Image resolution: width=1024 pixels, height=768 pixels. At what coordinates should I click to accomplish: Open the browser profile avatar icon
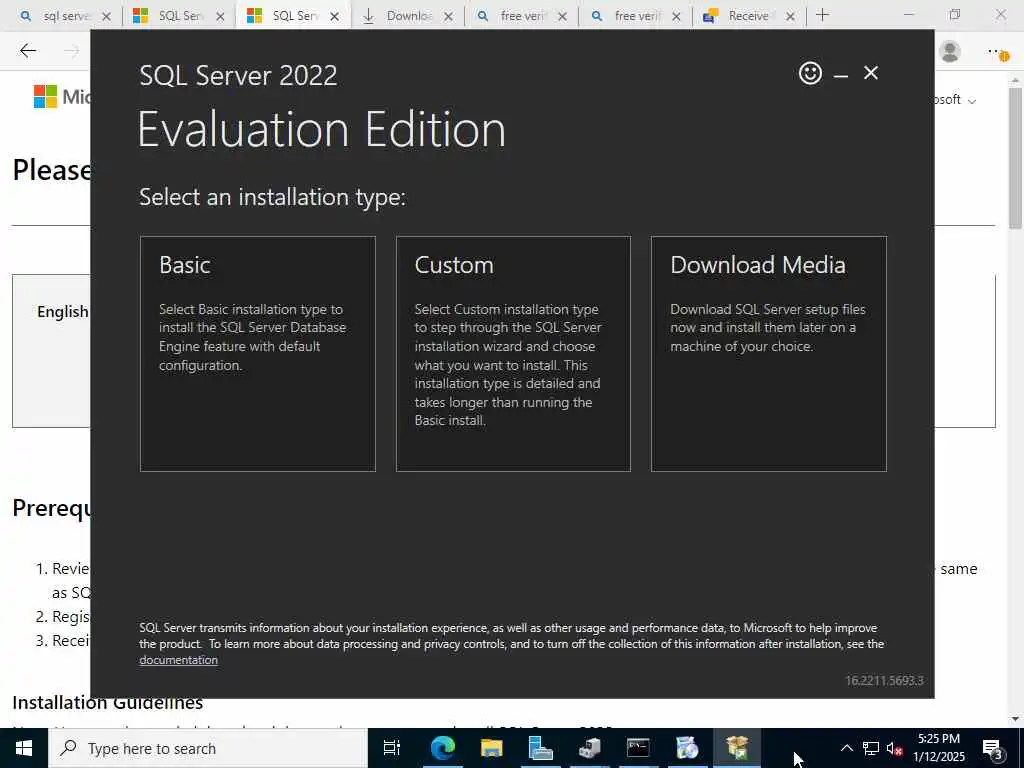pyautogui.click(x=950, y=52)
